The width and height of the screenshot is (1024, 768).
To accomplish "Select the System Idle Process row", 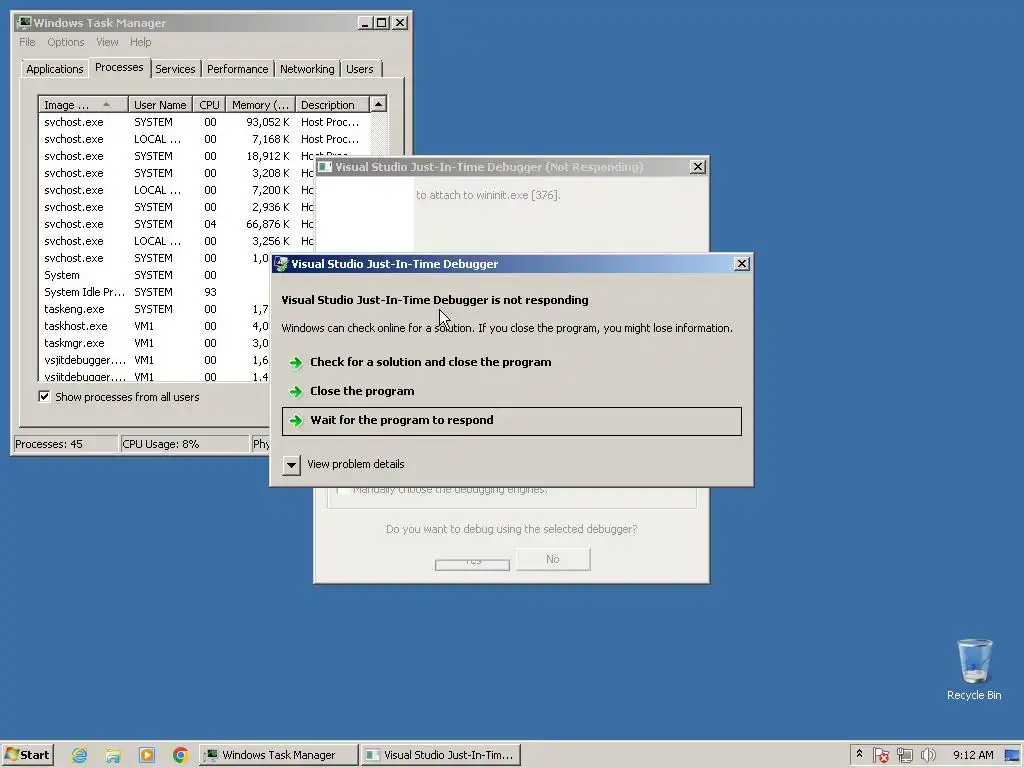I will 155,292.
